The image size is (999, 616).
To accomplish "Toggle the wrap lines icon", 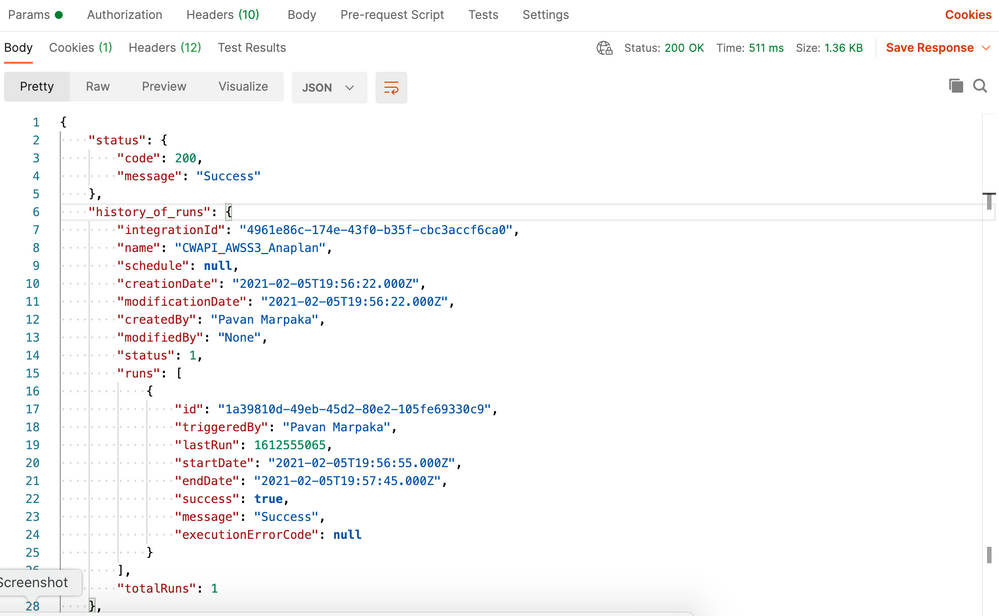I will [x=391, y=87].
